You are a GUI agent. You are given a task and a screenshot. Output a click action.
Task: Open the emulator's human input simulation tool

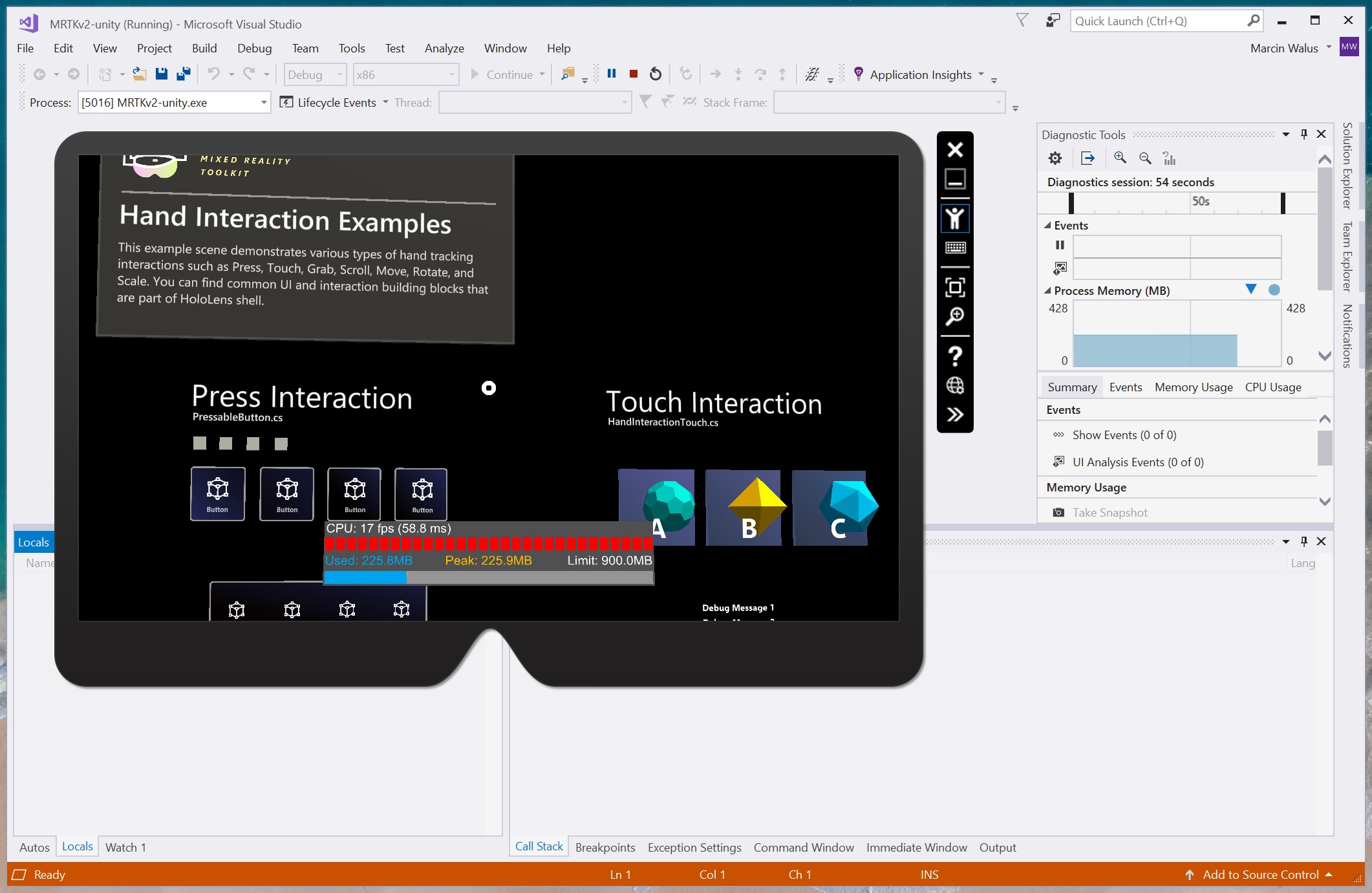[x=955, y=219]
